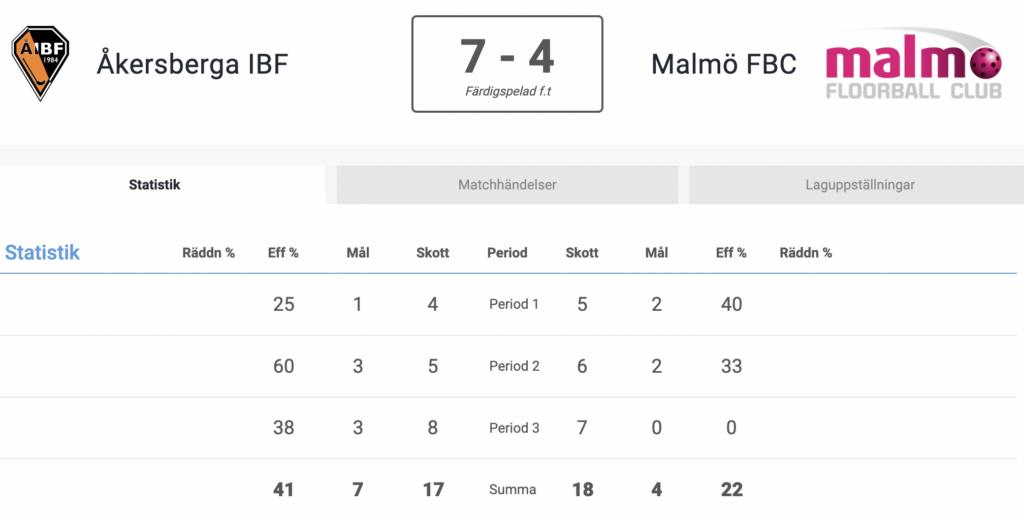Click the Åkersberga IBF team logo
1024x517 pixels.
[x=40, y=63]
